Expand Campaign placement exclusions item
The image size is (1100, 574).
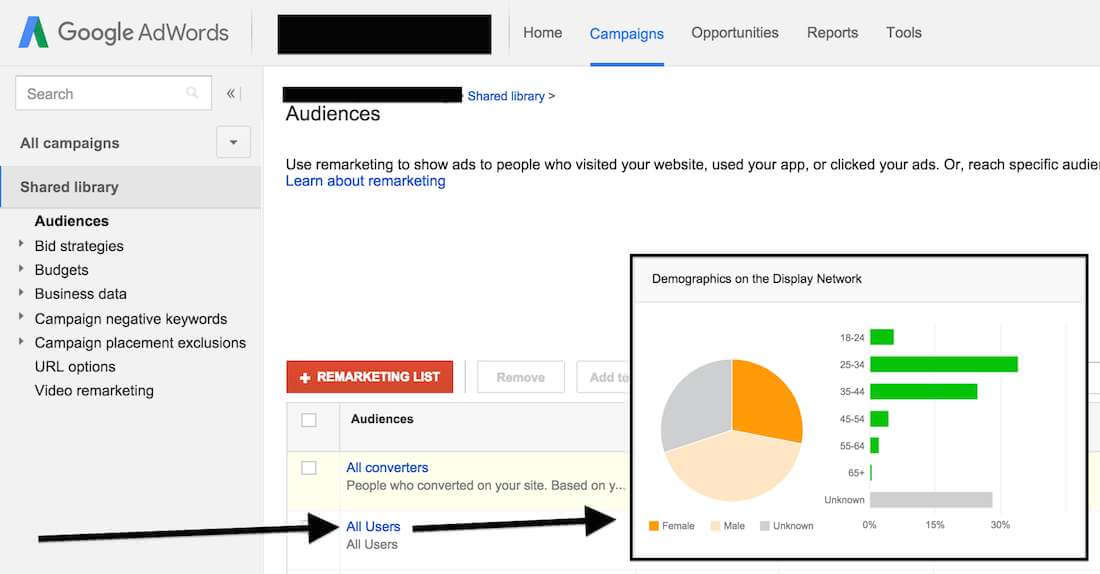pos(21,342)
